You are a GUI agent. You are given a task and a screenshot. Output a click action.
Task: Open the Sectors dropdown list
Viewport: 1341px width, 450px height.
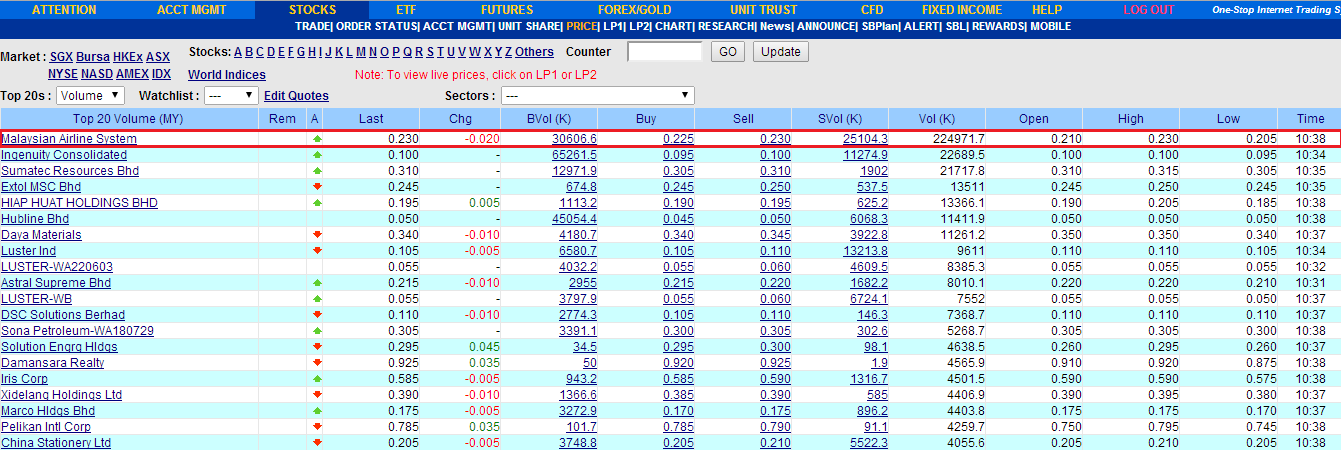598,96
